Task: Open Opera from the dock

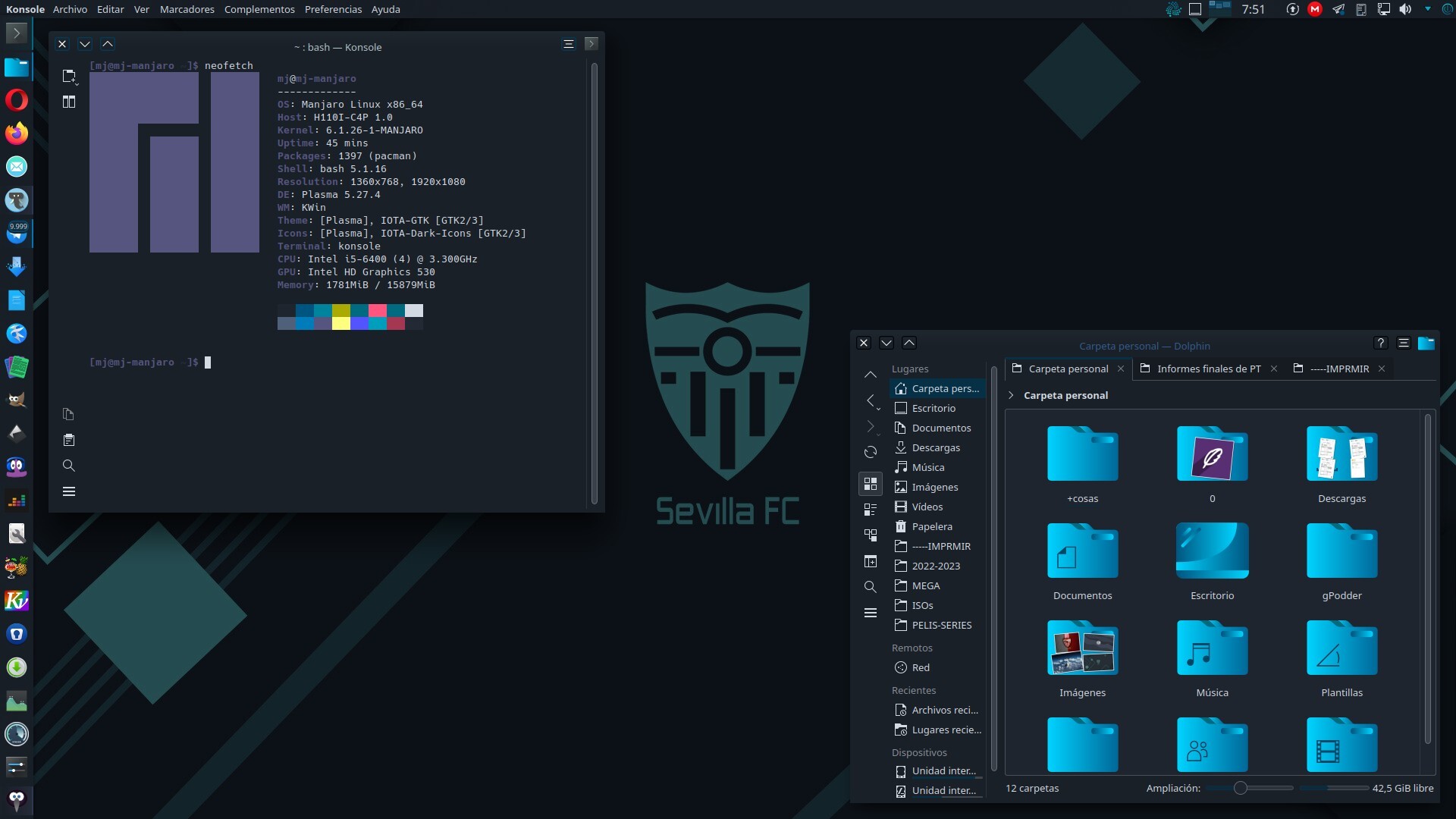Action: tap(17, 100)
